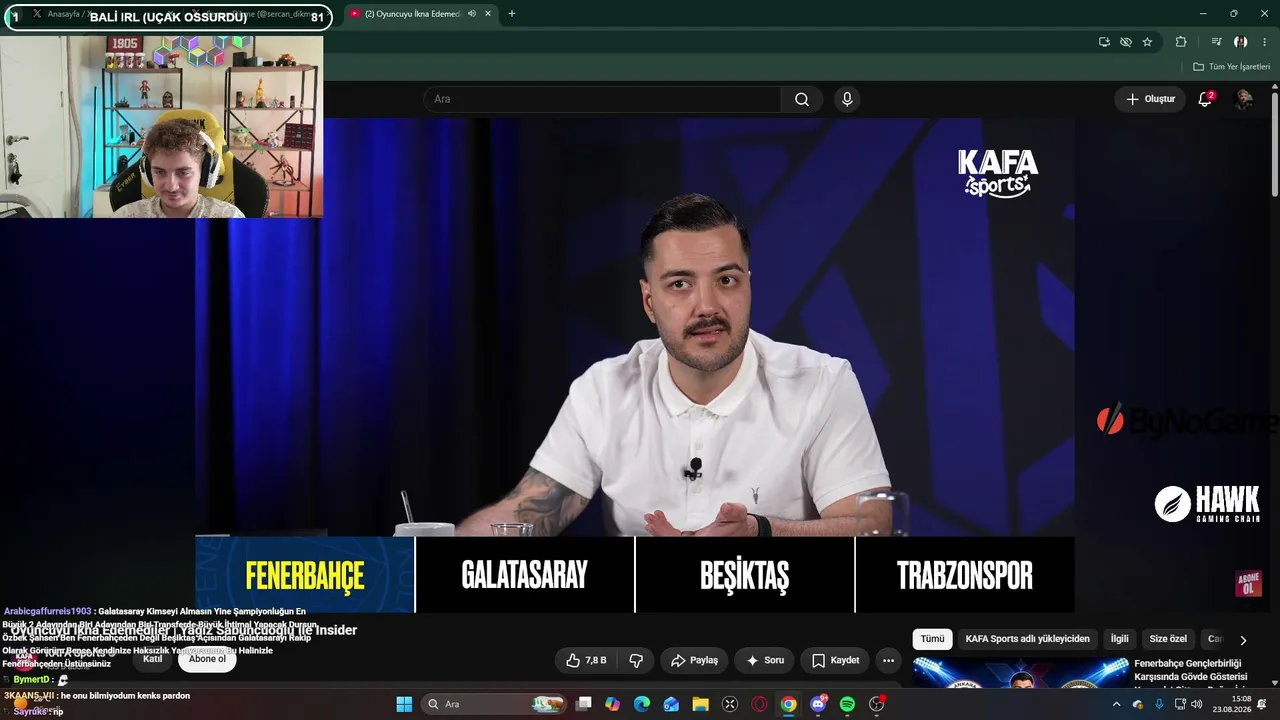Screen dimensions: 1280x720
Task: Click the Abone ol subscribe button
Action: (x=207, y=659)
